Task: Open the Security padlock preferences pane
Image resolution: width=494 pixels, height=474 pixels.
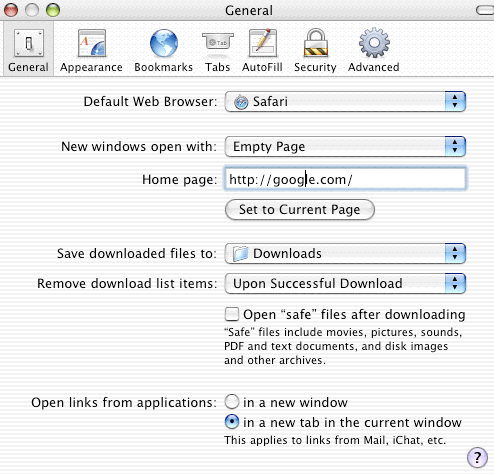Action: tap(315, 50)
